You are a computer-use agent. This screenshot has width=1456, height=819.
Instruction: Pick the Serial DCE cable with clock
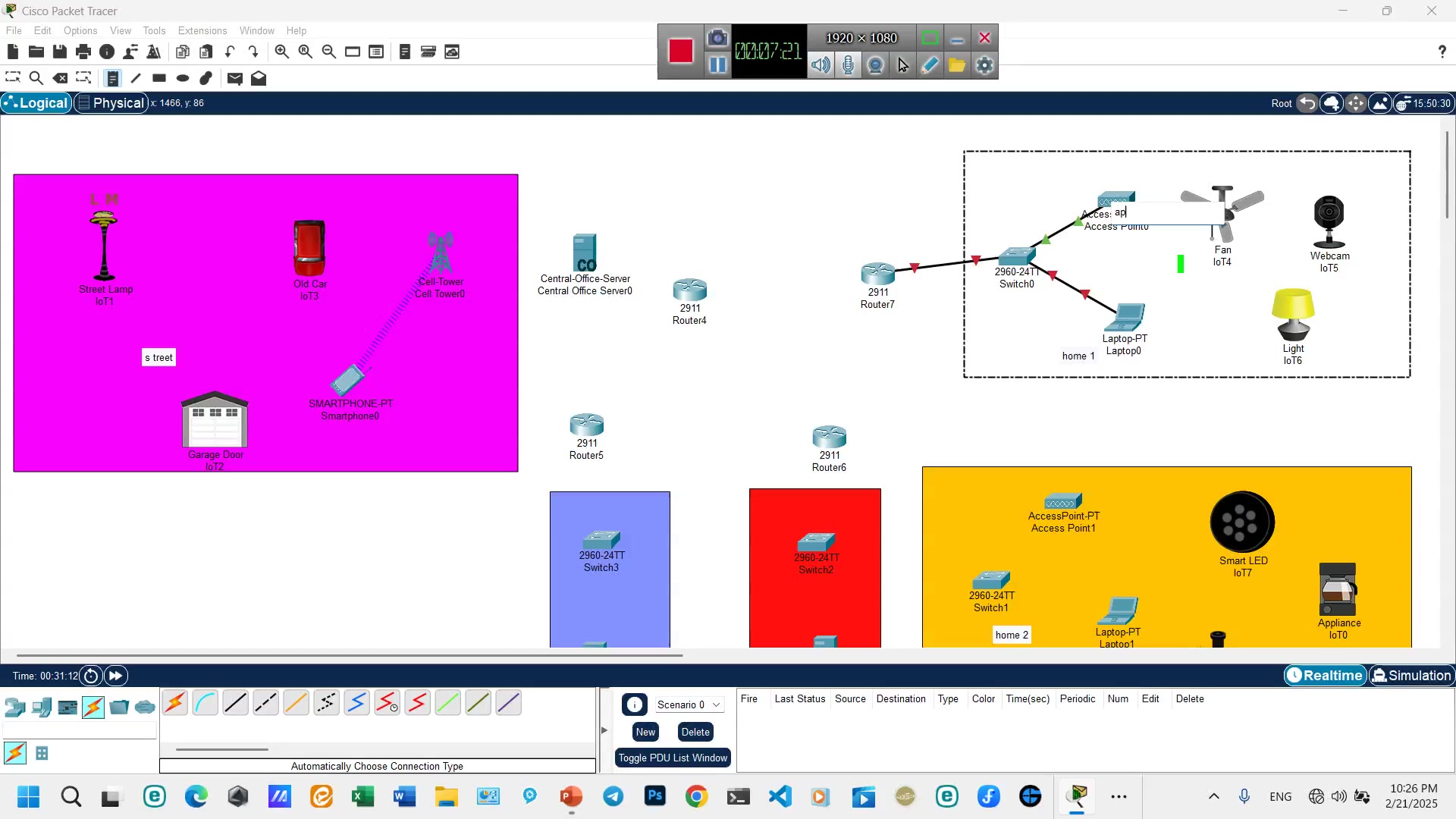[x=387, y=704]
